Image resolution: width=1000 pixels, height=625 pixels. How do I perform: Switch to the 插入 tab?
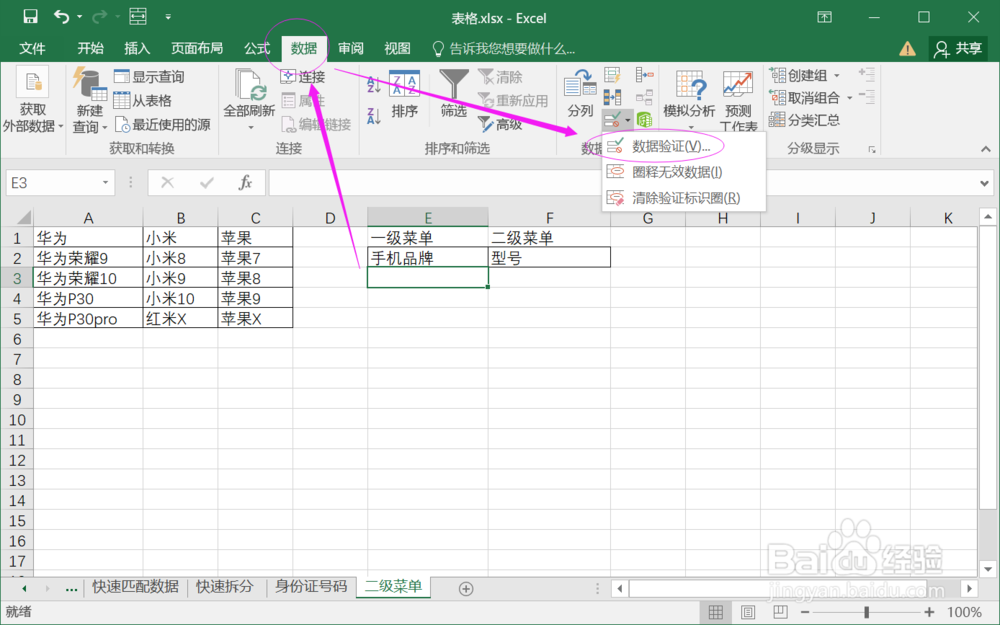(136, 48)
